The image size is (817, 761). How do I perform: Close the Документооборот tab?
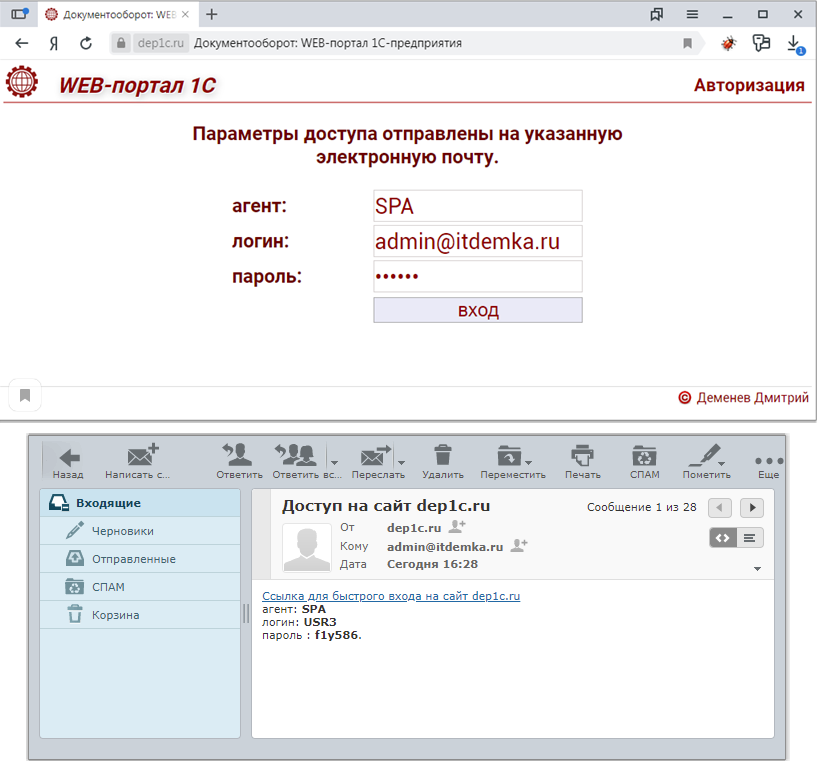click(185, 15)
